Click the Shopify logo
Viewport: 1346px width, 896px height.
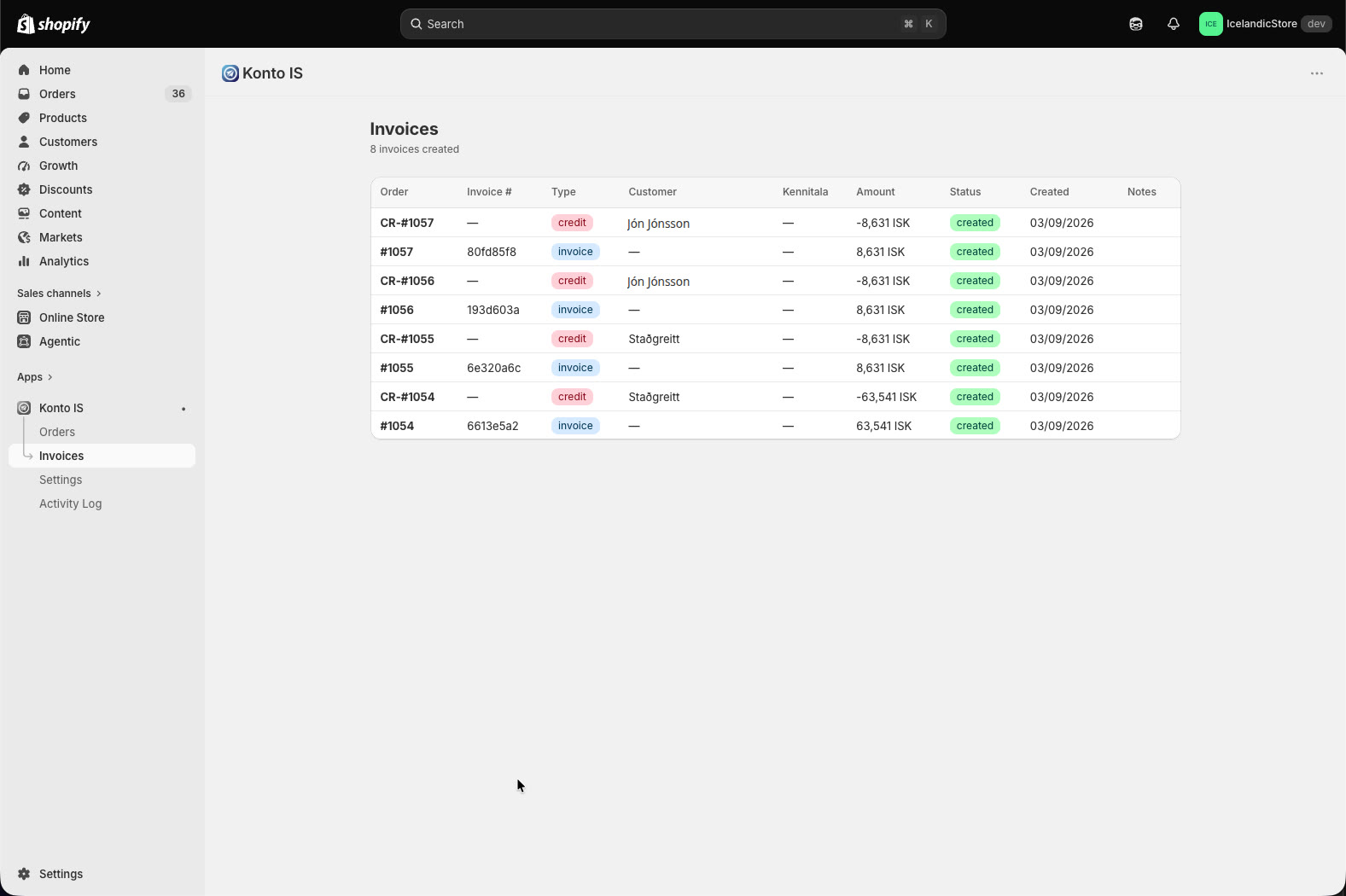54,24
